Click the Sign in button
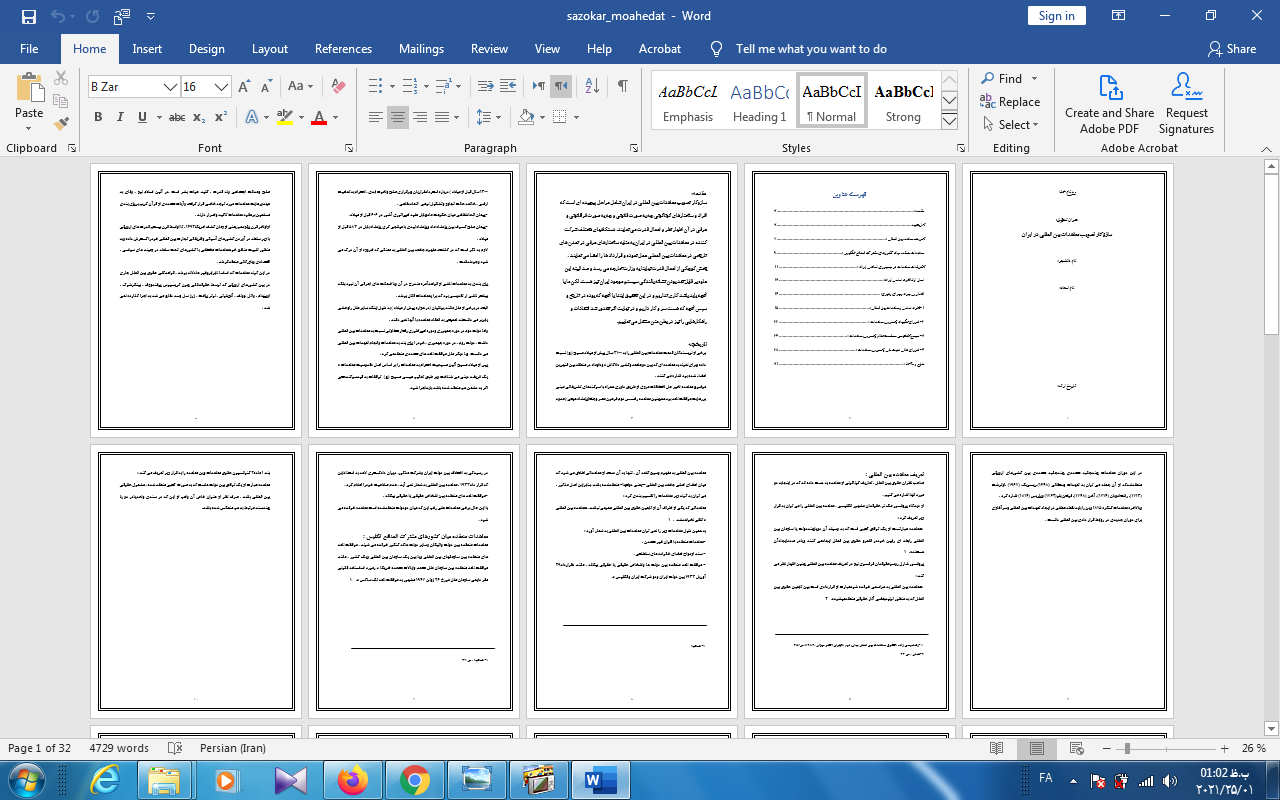The image size is (1280, 800). click(x=1056, y=15)
